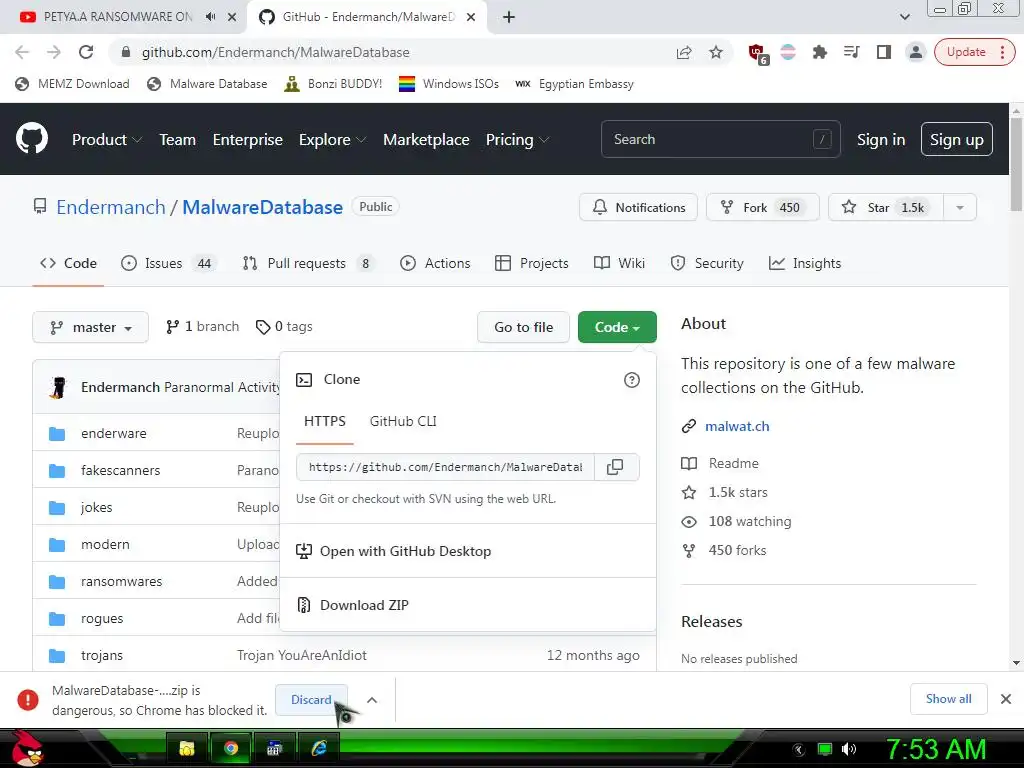Click the Go to file button

[523, 327]
